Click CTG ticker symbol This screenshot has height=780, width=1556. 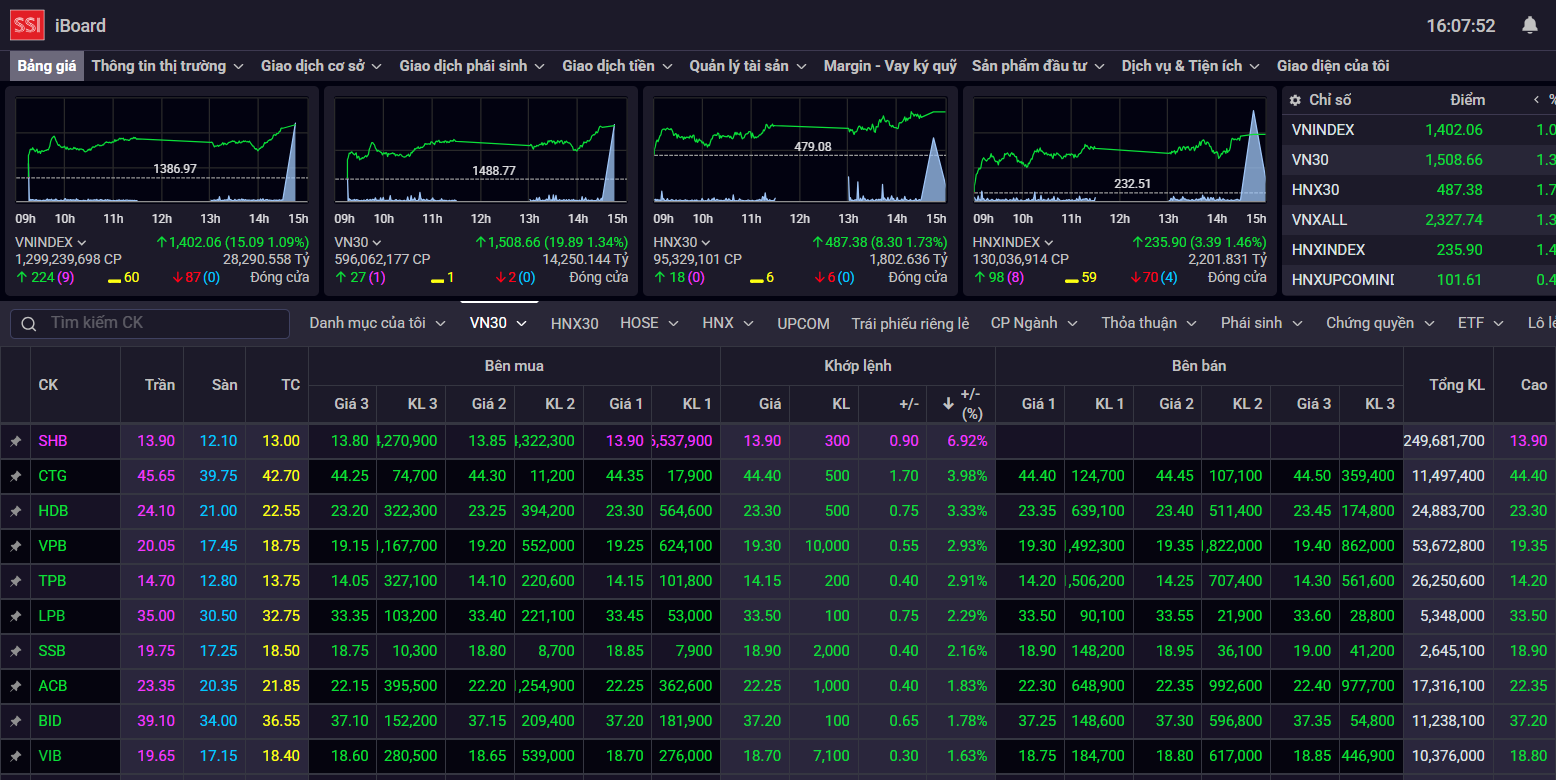(53, 476)
